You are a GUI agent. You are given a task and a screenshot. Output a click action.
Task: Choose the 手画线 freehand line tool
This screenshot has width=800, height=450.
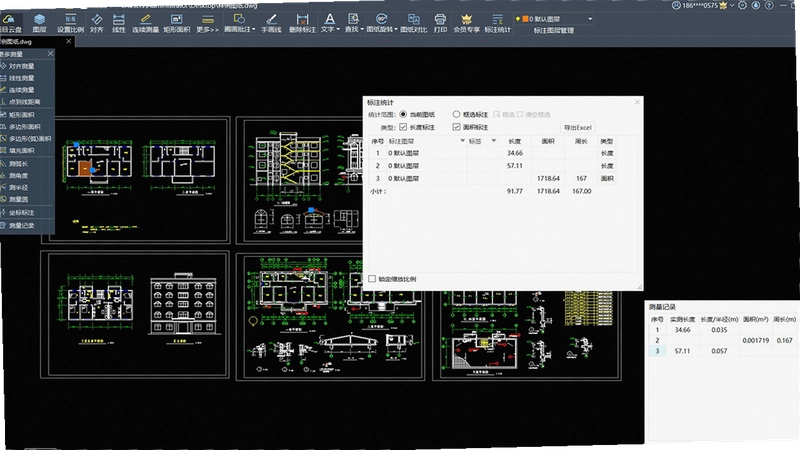[271, 23]
